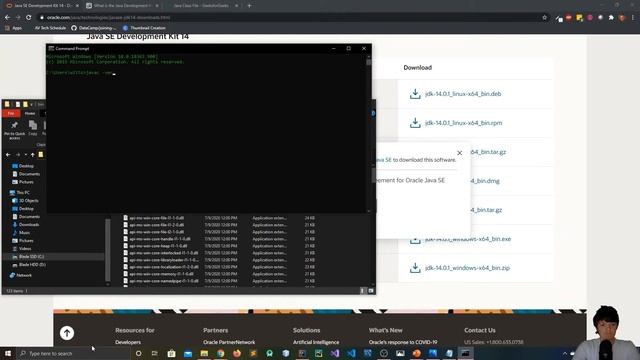Switch to the What is the Java Development tab

coord(122,6)
